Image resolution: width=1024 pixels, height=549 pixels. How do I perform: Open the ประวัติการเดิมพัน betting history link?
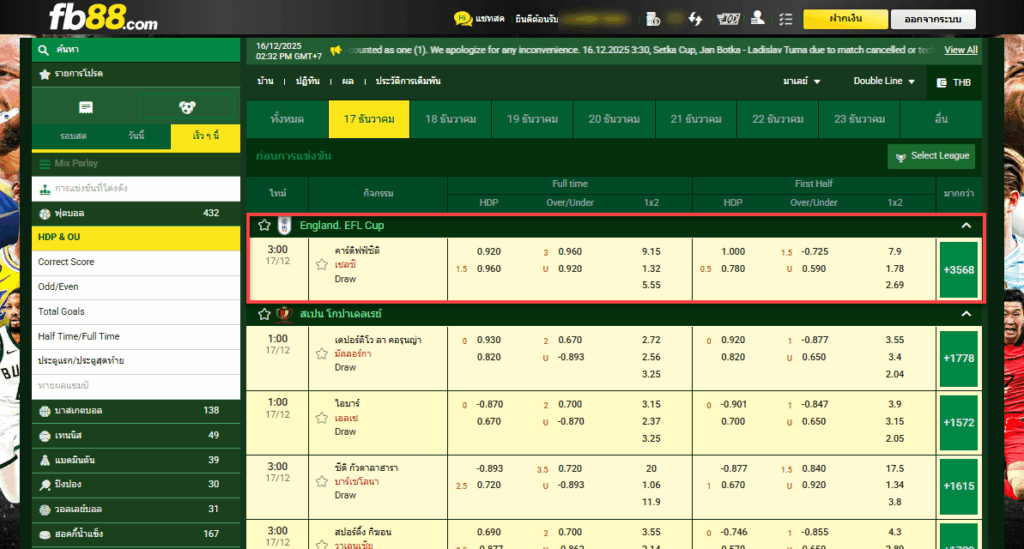click(x=408, y=82)
